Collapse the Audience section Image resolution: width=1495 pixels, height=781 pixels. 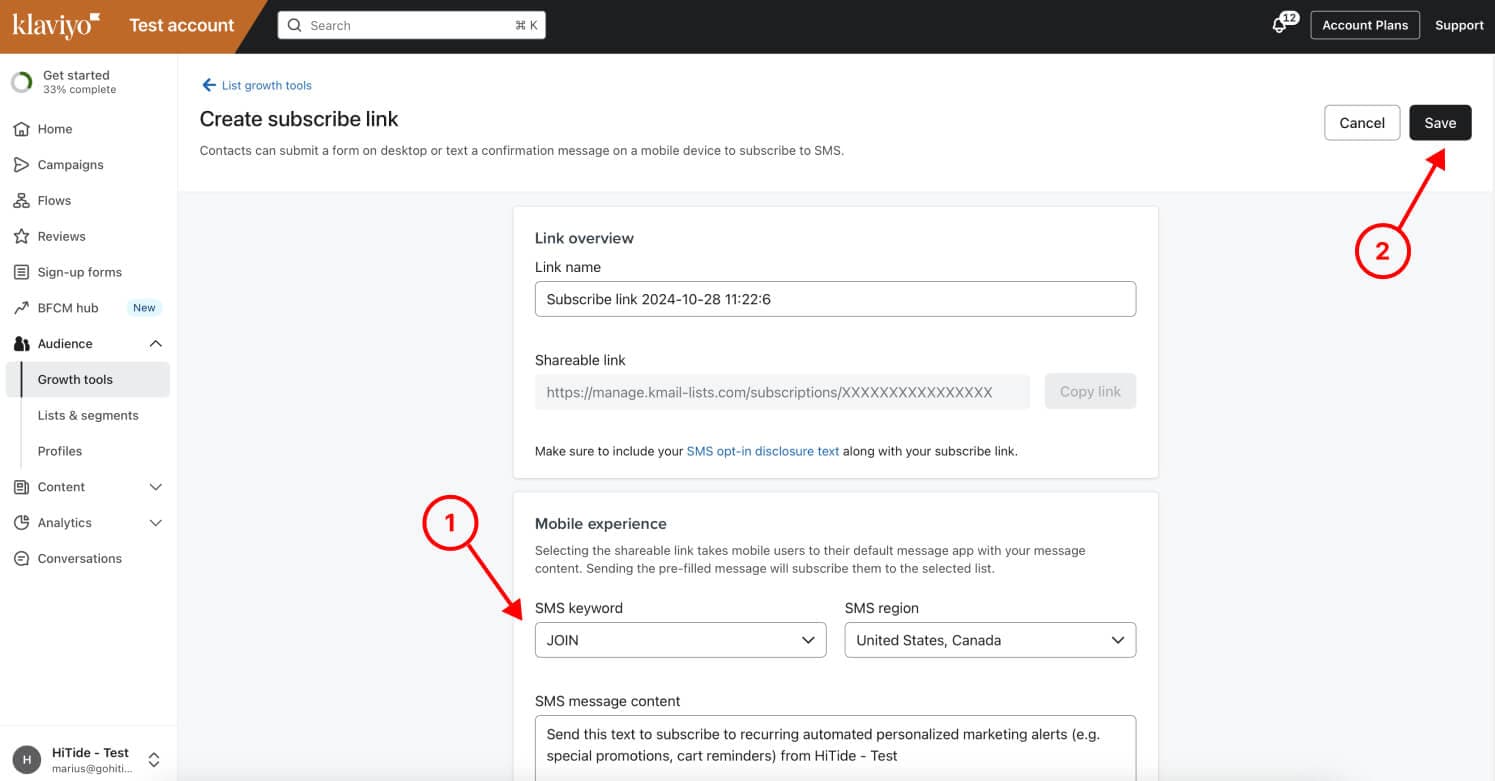pos(155,344)
